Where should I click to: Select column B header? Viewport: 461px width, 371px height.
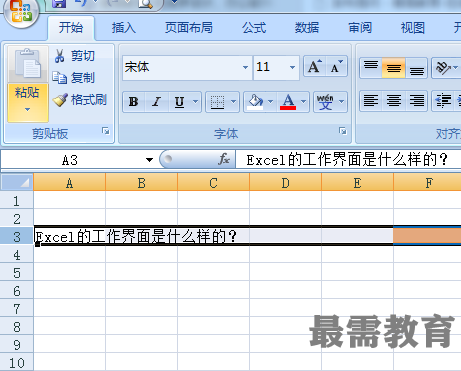pos(141,182)
